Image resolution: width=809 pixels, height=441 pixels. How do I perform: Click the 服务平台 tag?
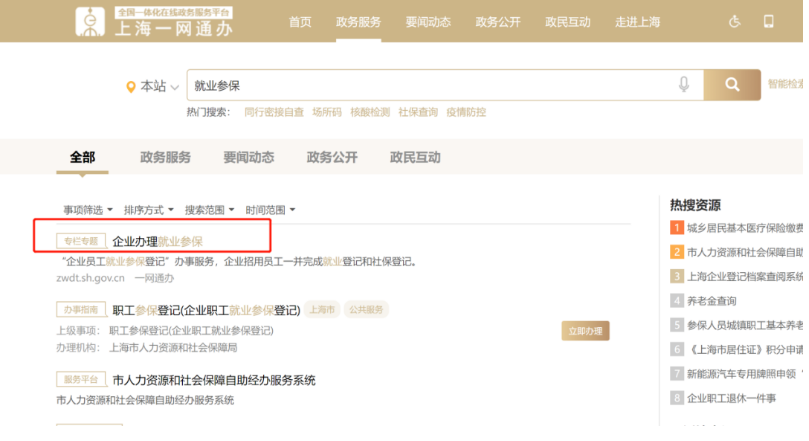point(81,380)
